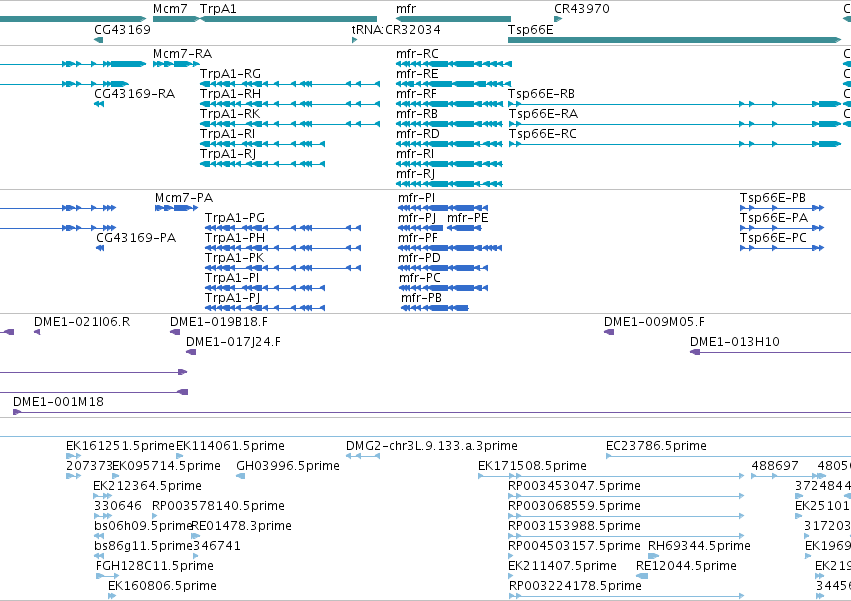851x601 pixels.
Task: Click transcript Tsp66E-RB
Action: [675, 104]
